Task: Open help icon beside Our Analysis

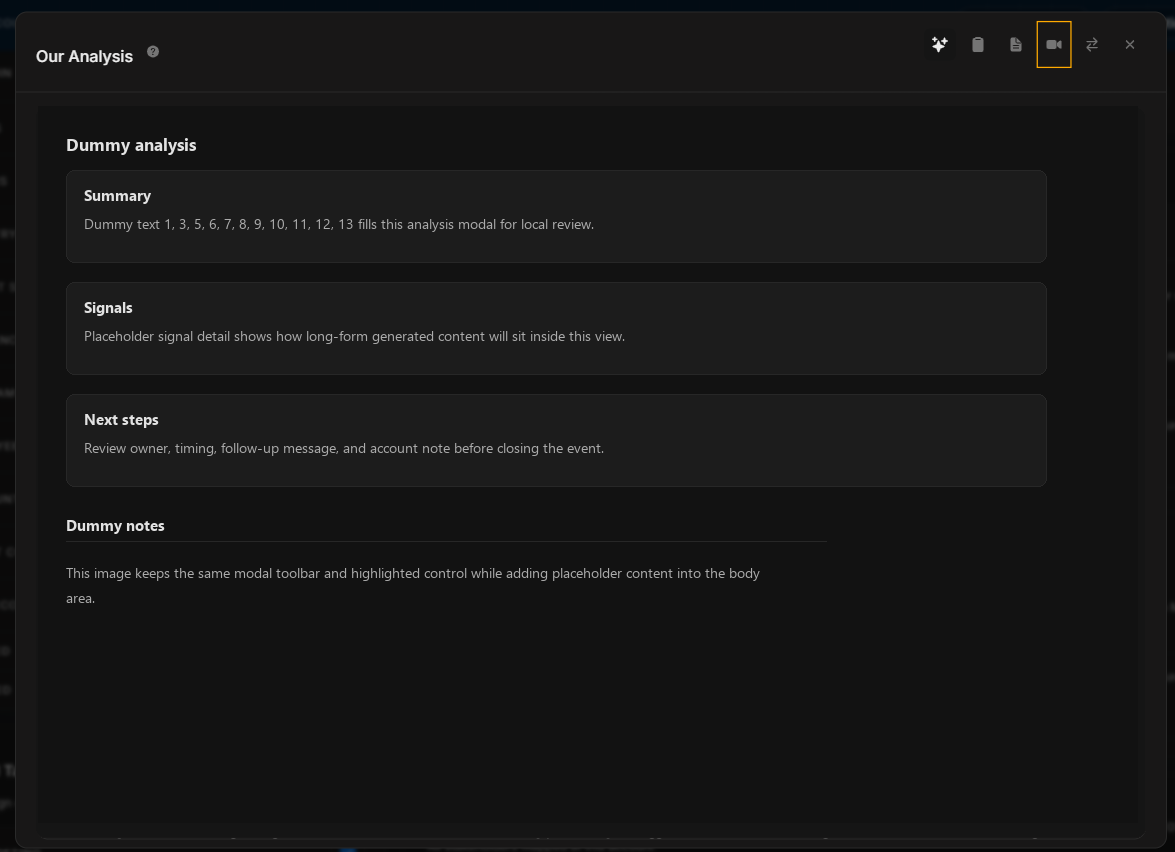Action: click(153, 52)
